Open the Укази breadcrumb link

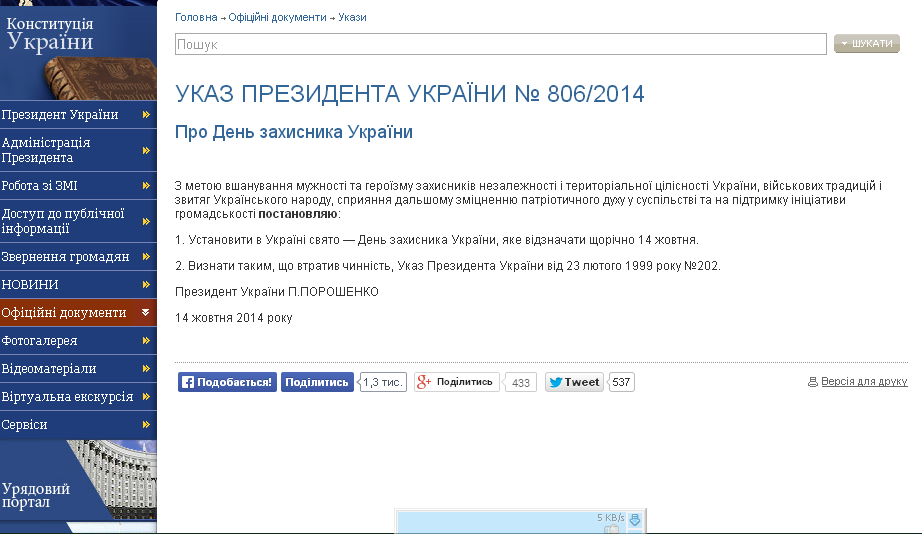[x=352, y=17]
